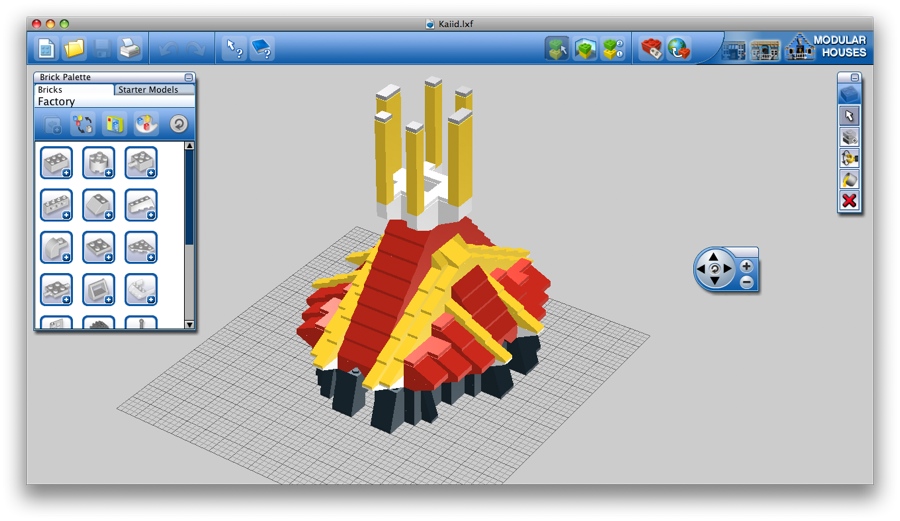Open the hinge plates category
The width and height of the screenshot is (900, 521).
point(141,290)
